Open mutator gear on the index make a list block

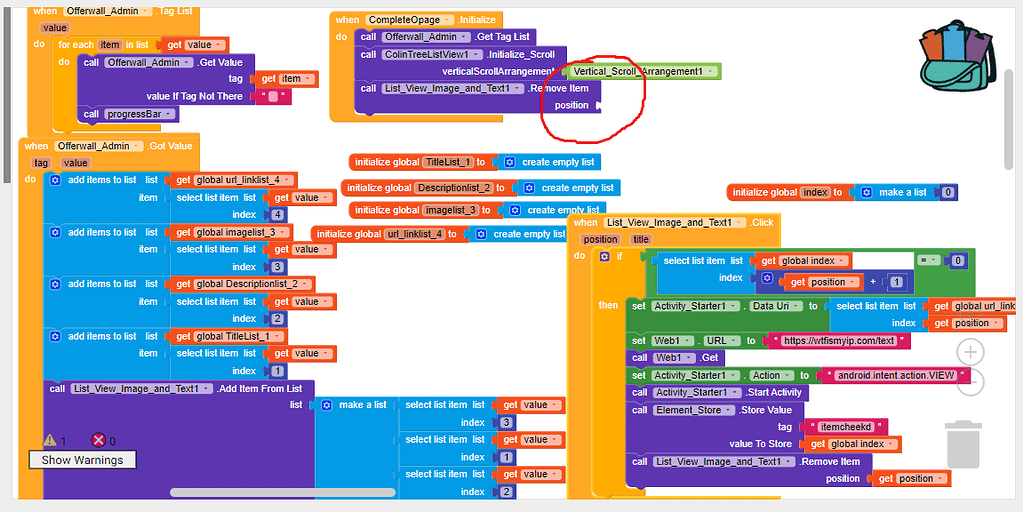pos(866,192)
